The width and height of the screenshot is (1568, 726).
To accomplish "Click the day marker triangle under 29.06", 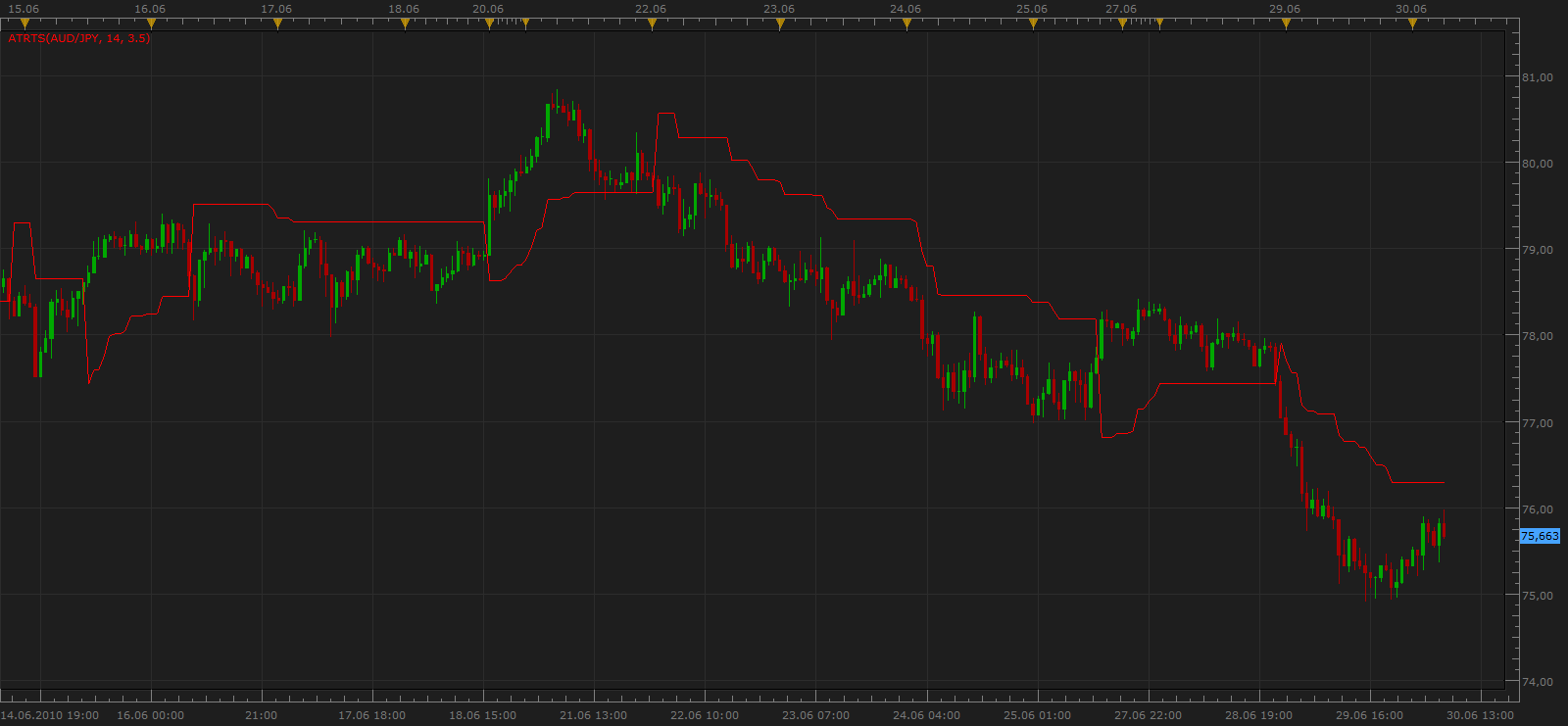I will [x=1287, y=24].
